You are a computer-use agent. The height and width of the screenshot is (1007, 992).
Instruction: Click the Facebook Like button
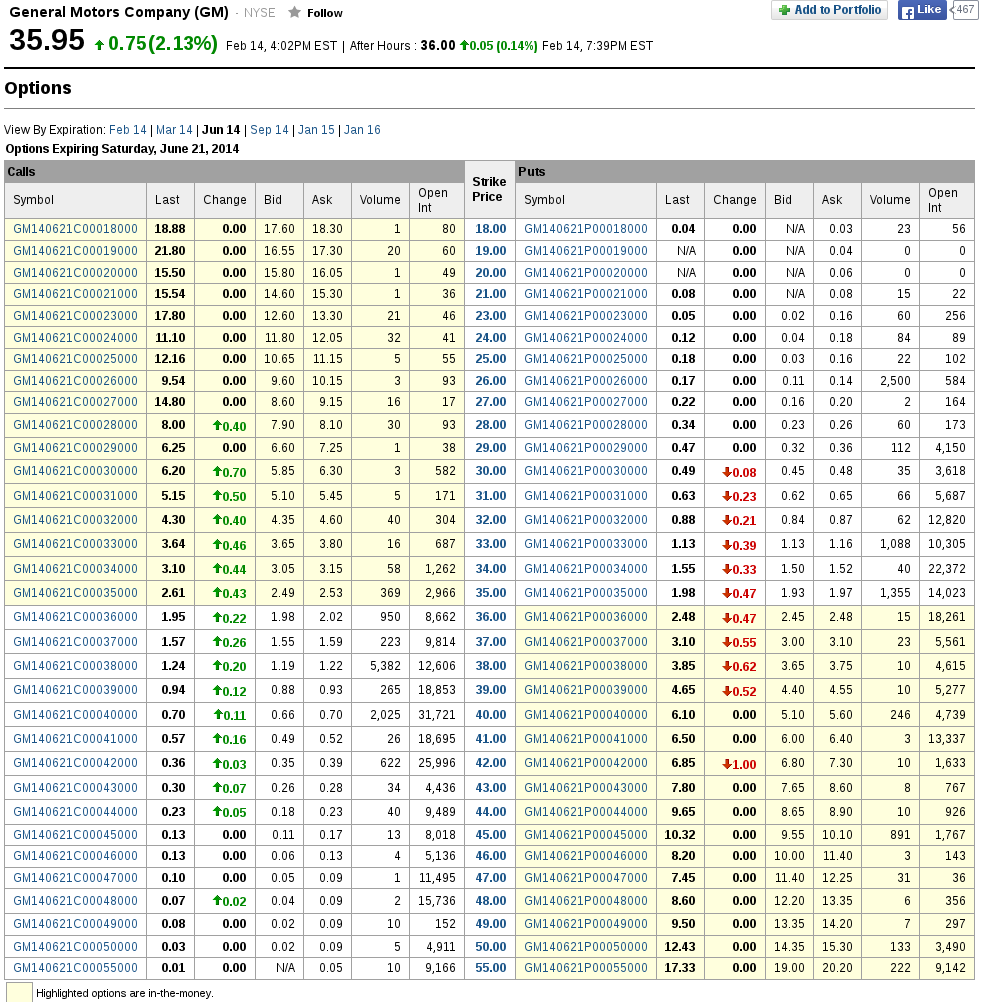[921, 10]
